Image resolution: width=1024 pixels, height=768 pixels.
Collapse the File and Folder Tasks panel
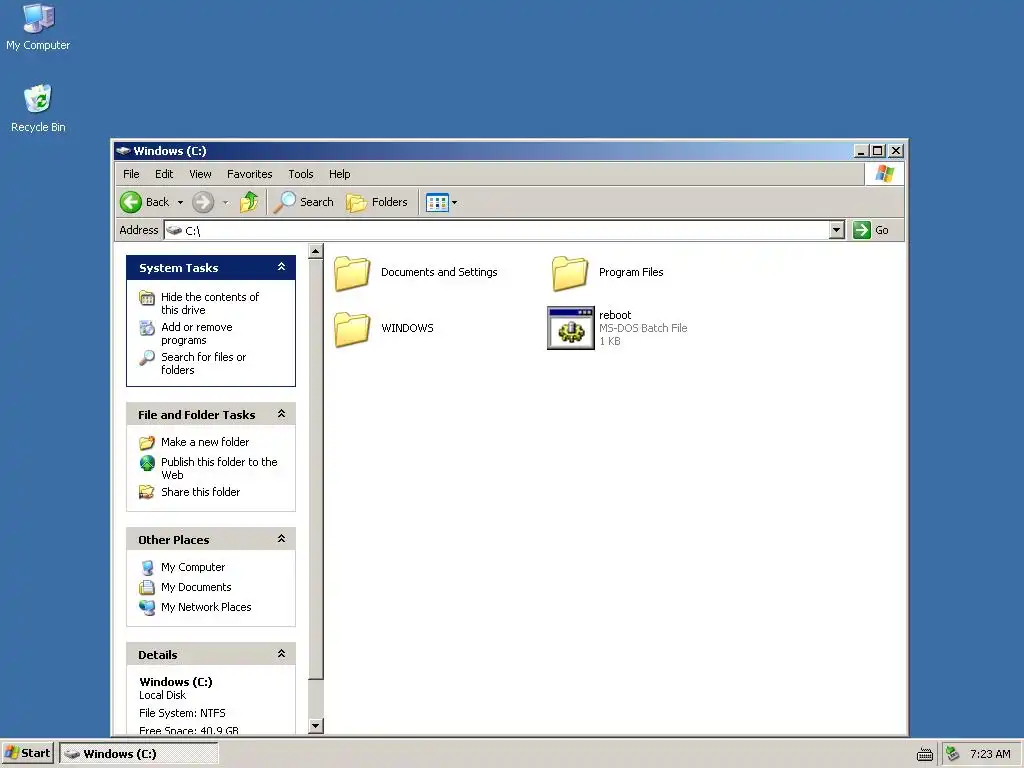(x=281, y=414)
